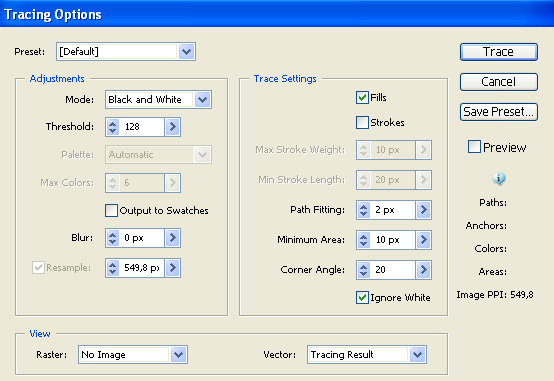Click the Threshold spinner arrows

[x=112, y=127]
